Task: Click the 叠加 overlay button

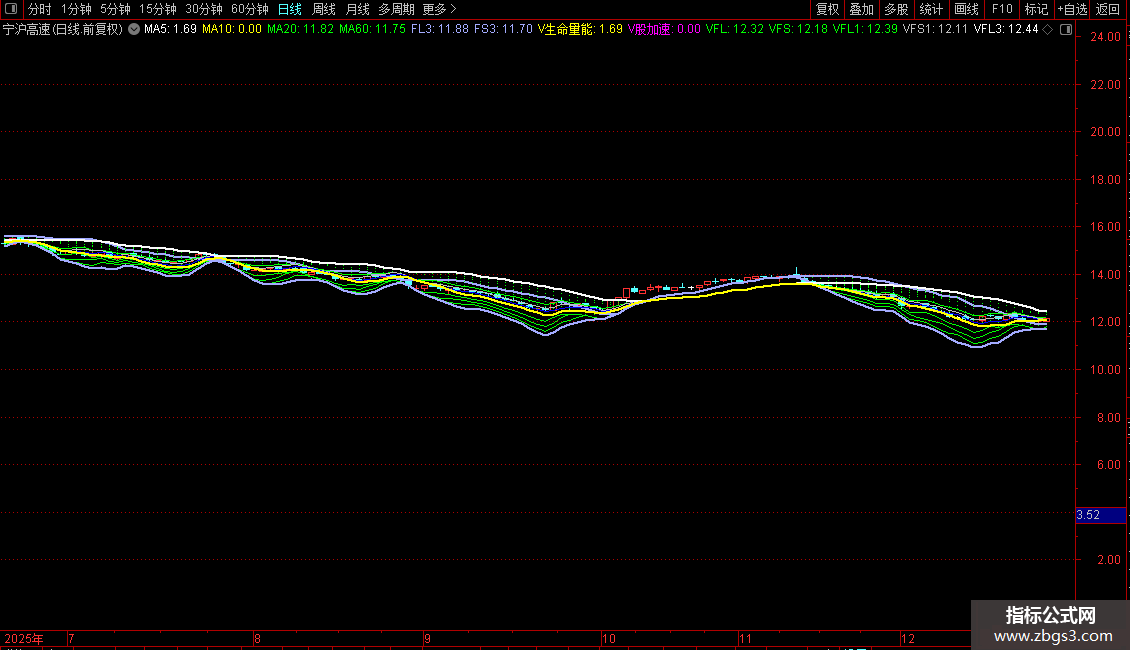Action: pyautogui.click(x=861, y=9)
